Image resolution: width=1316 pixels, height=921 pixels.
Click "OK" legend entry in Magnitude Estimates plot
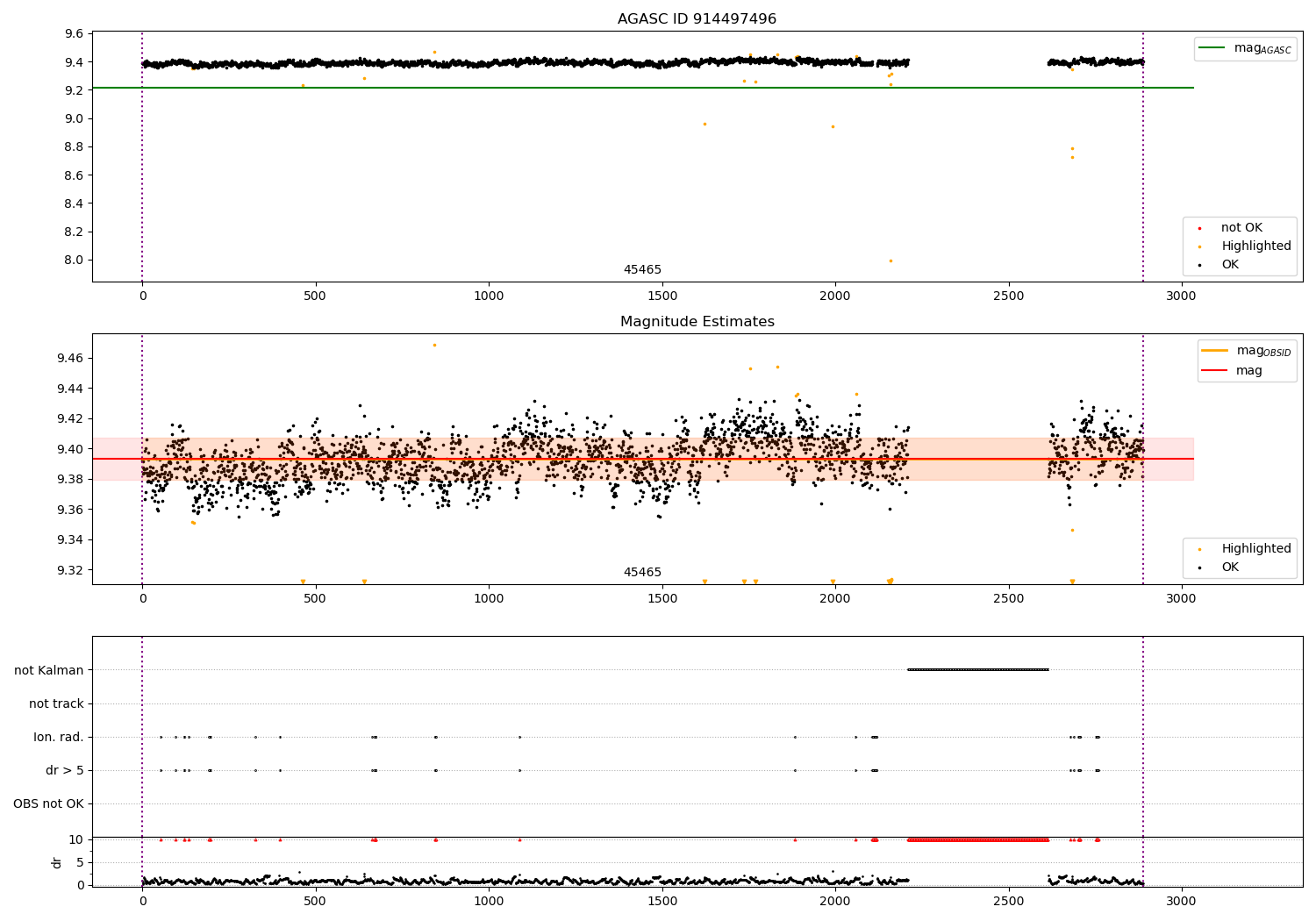point(1230,568)
